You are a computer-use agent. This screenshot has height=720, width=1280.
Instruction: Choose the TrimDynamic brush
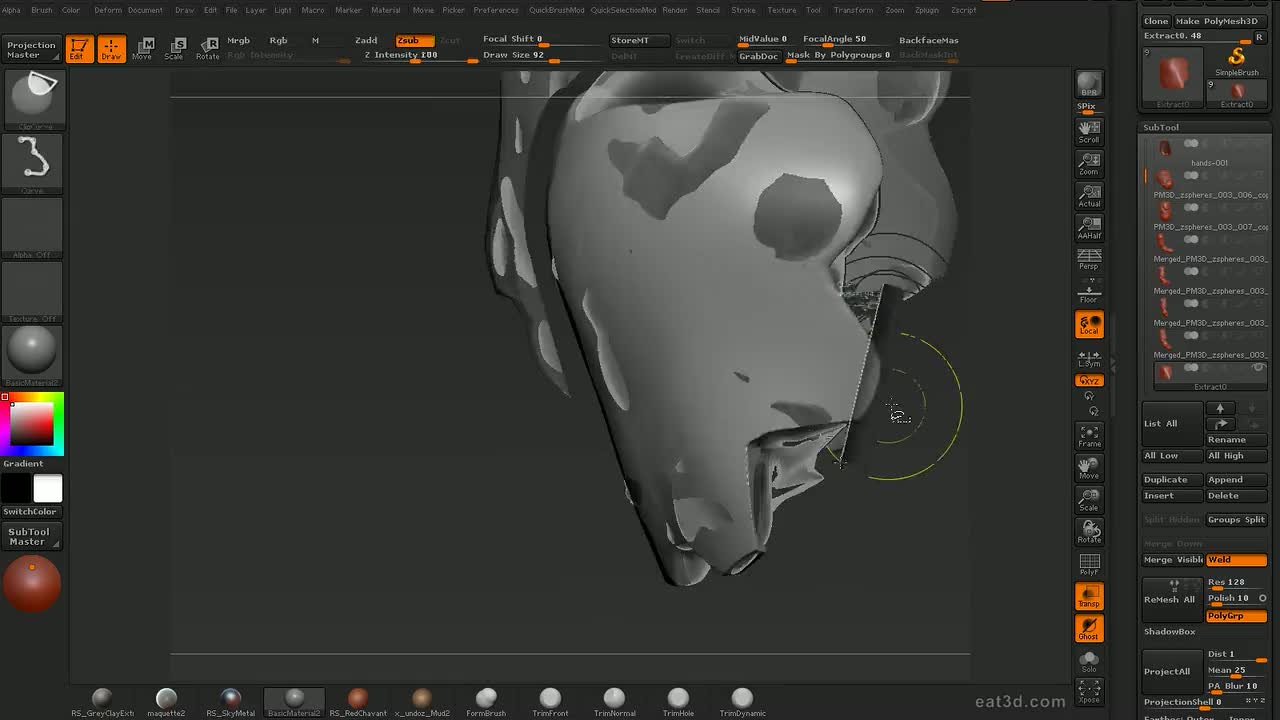pyautogui.click(x=742, y=702)
